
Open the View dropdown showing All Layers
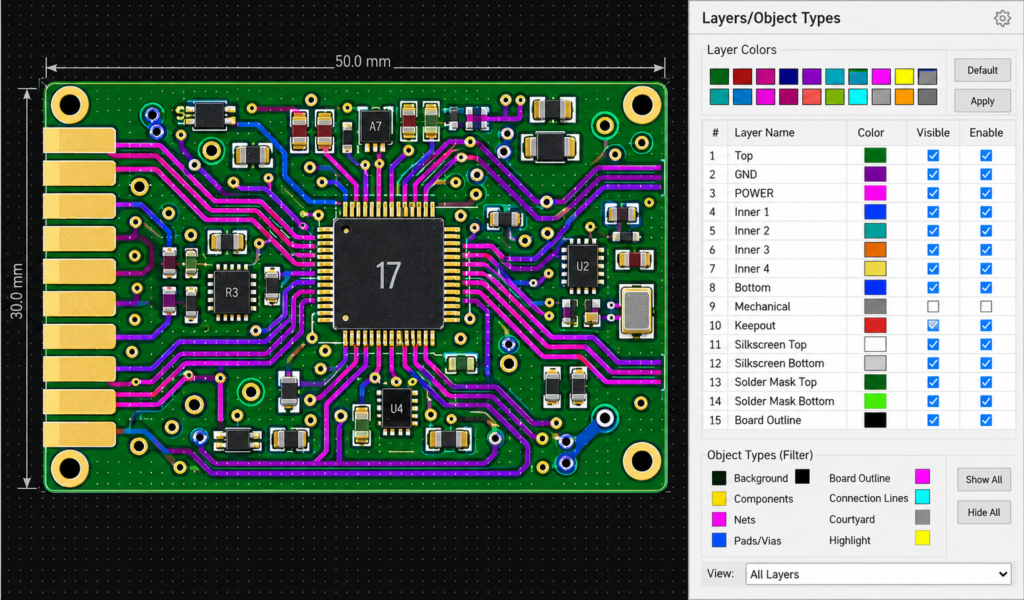pos(878,575)
